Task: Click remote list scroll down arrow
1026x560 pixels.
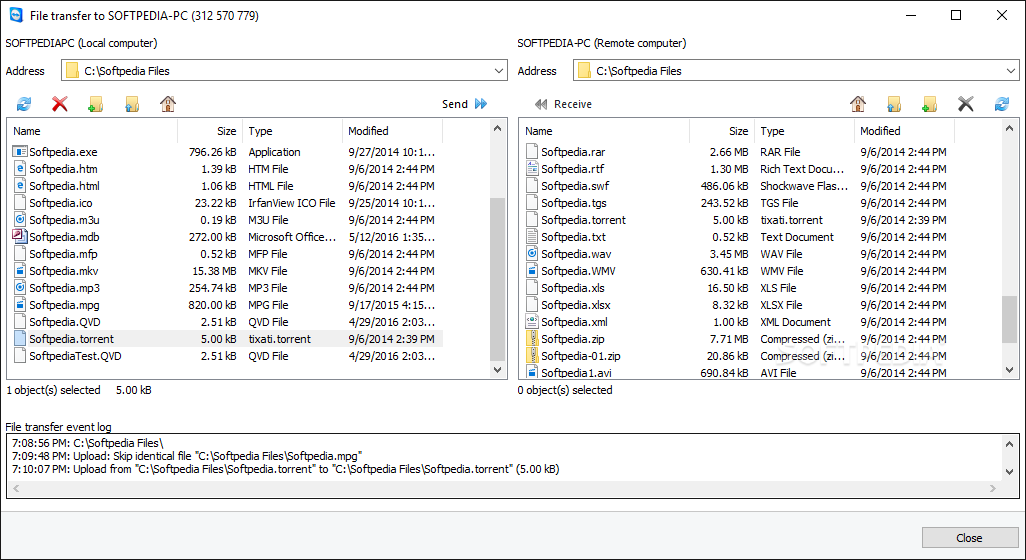Action: 1010,370
